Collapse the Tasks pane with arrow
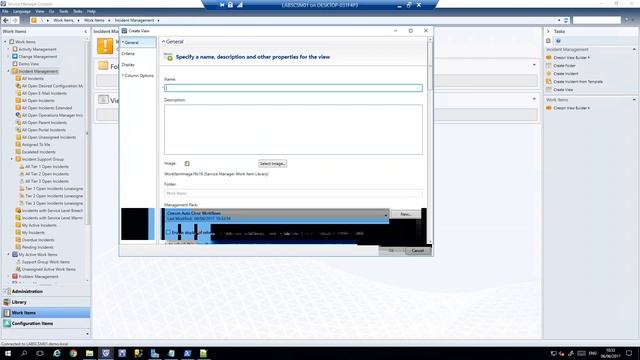The width and height of the screenshot is (640, 360). point(548,31)
